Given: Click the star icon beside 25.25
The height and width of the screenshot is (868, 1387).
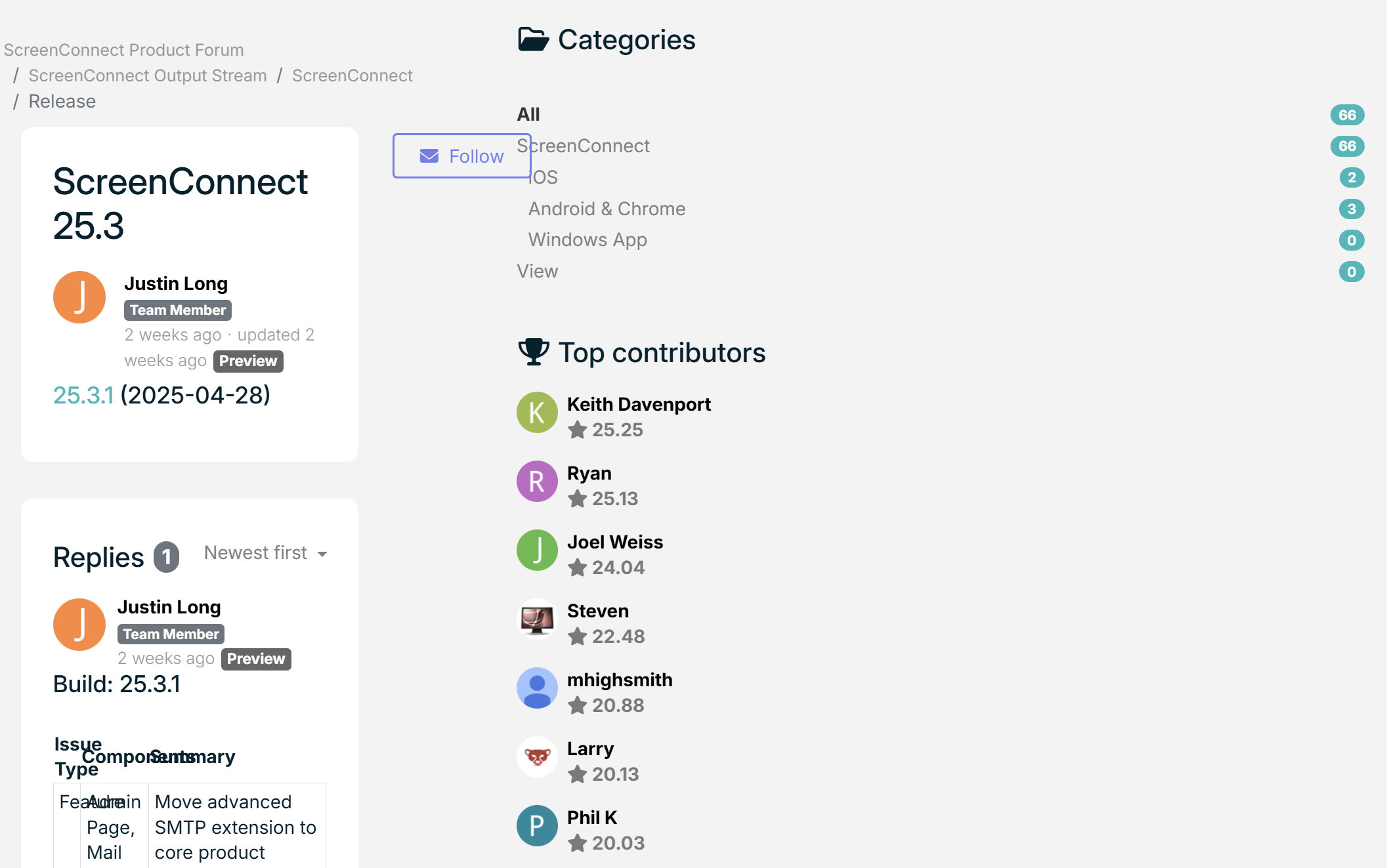Looking at the screenshot, I should (x=577, y=430).
